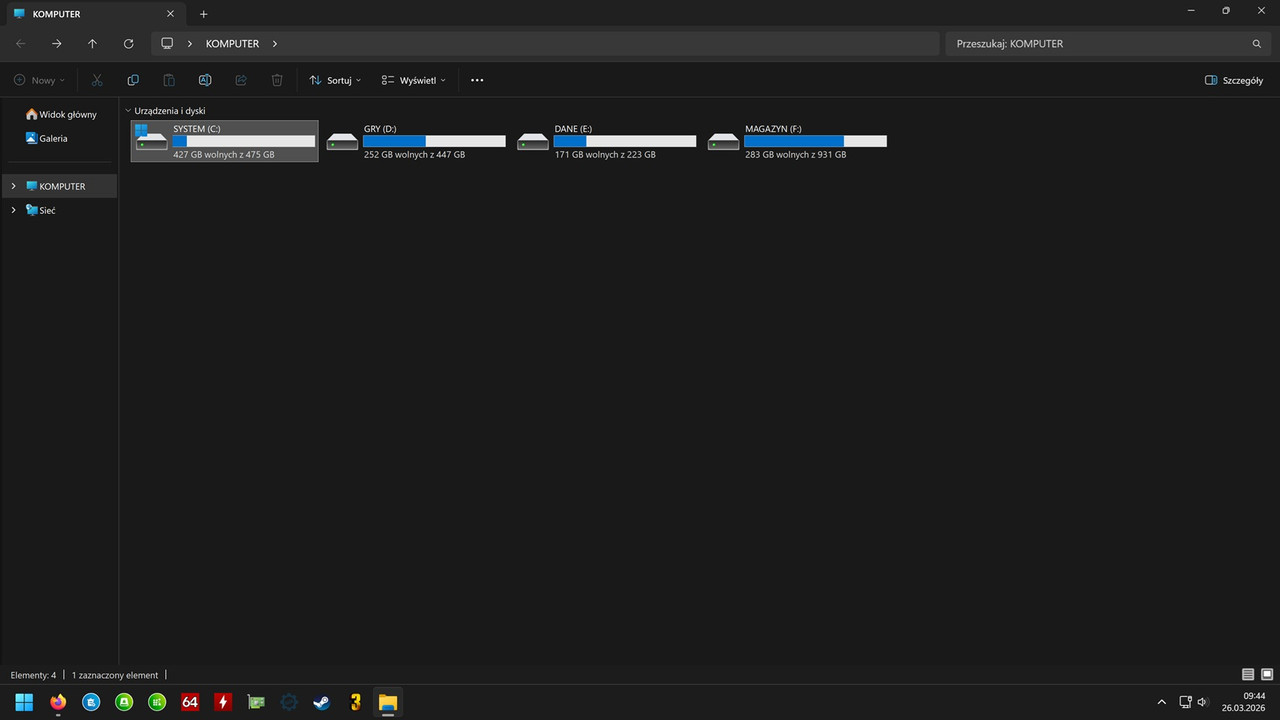
Task: Open a new tab with plus button
Action: pos(204,14)
